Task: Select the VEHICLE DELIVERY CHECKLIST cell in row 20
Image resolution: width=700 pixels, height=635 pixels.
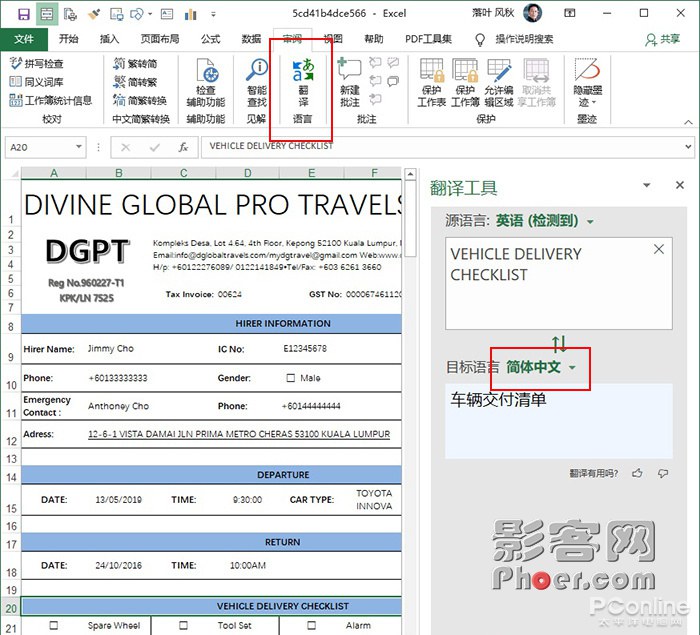Action: click(212, 606)
